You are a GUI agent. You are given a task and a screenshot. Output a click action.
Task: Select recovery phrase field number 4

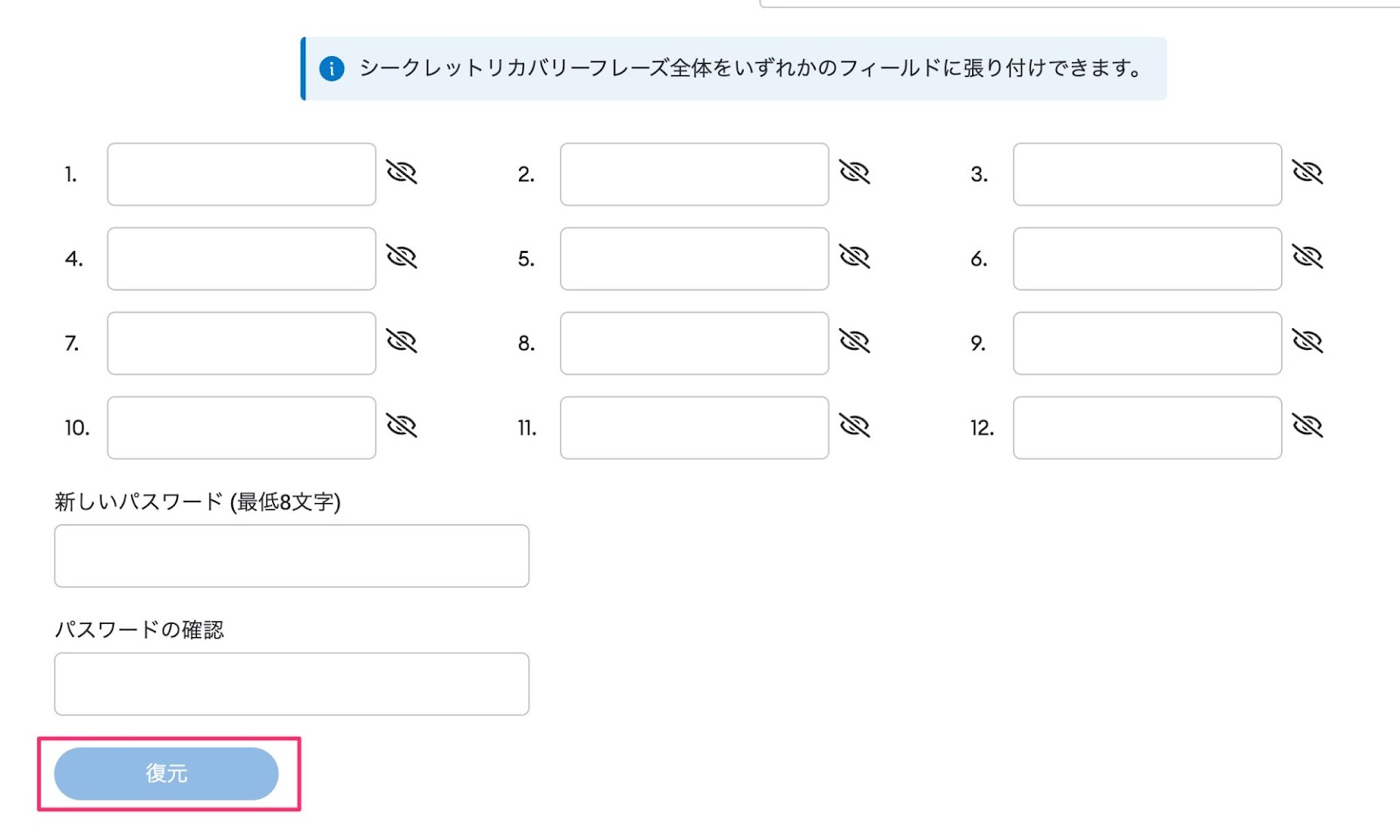[241, 259]
